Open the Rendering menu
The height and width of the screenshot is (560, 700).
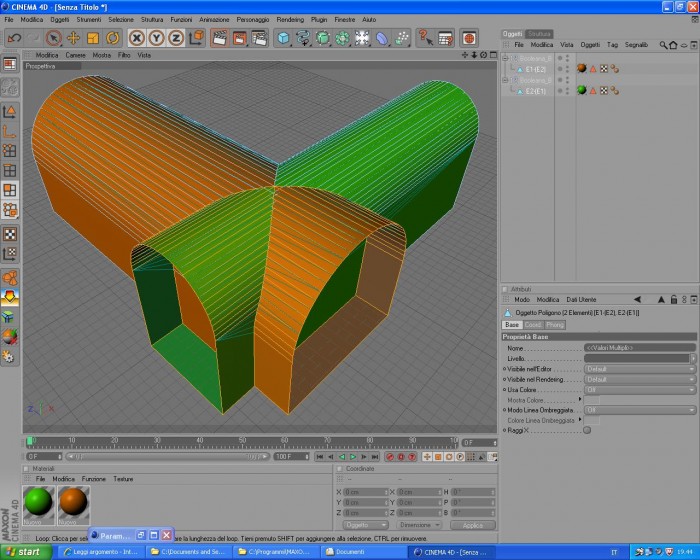[290, 20]
